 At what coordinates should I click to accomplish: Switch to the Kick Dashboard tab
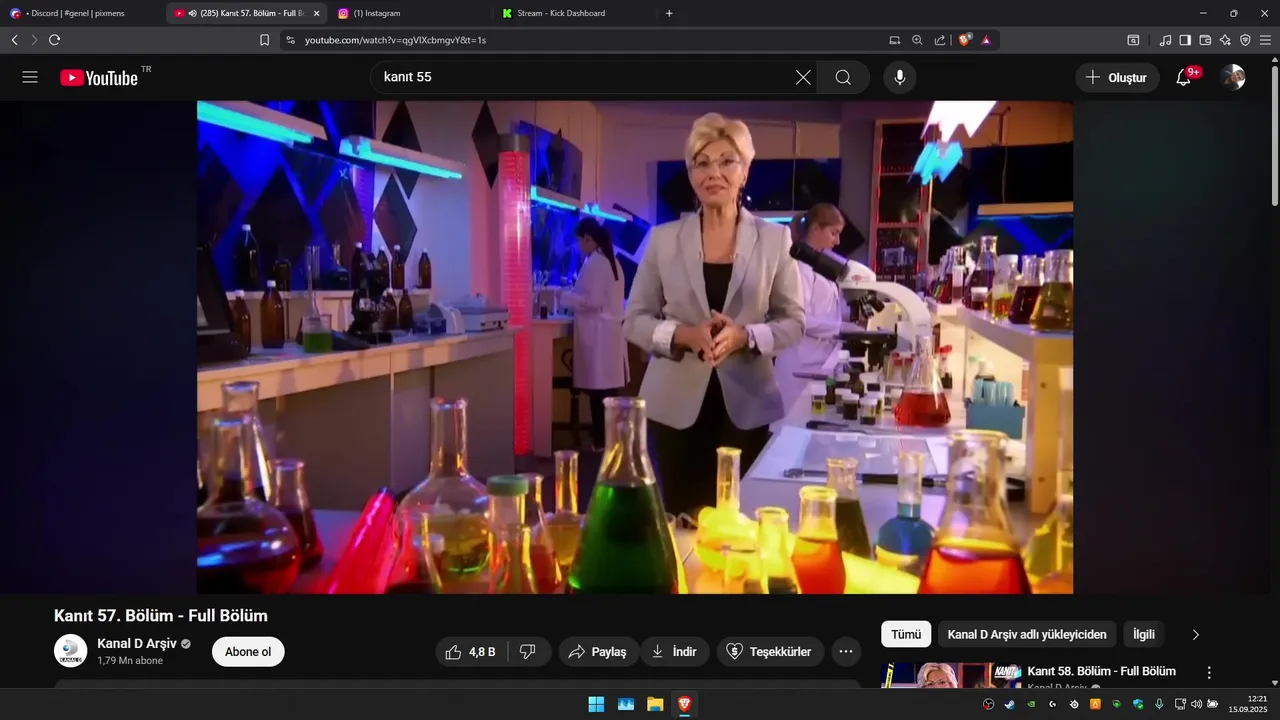[573, 13]
